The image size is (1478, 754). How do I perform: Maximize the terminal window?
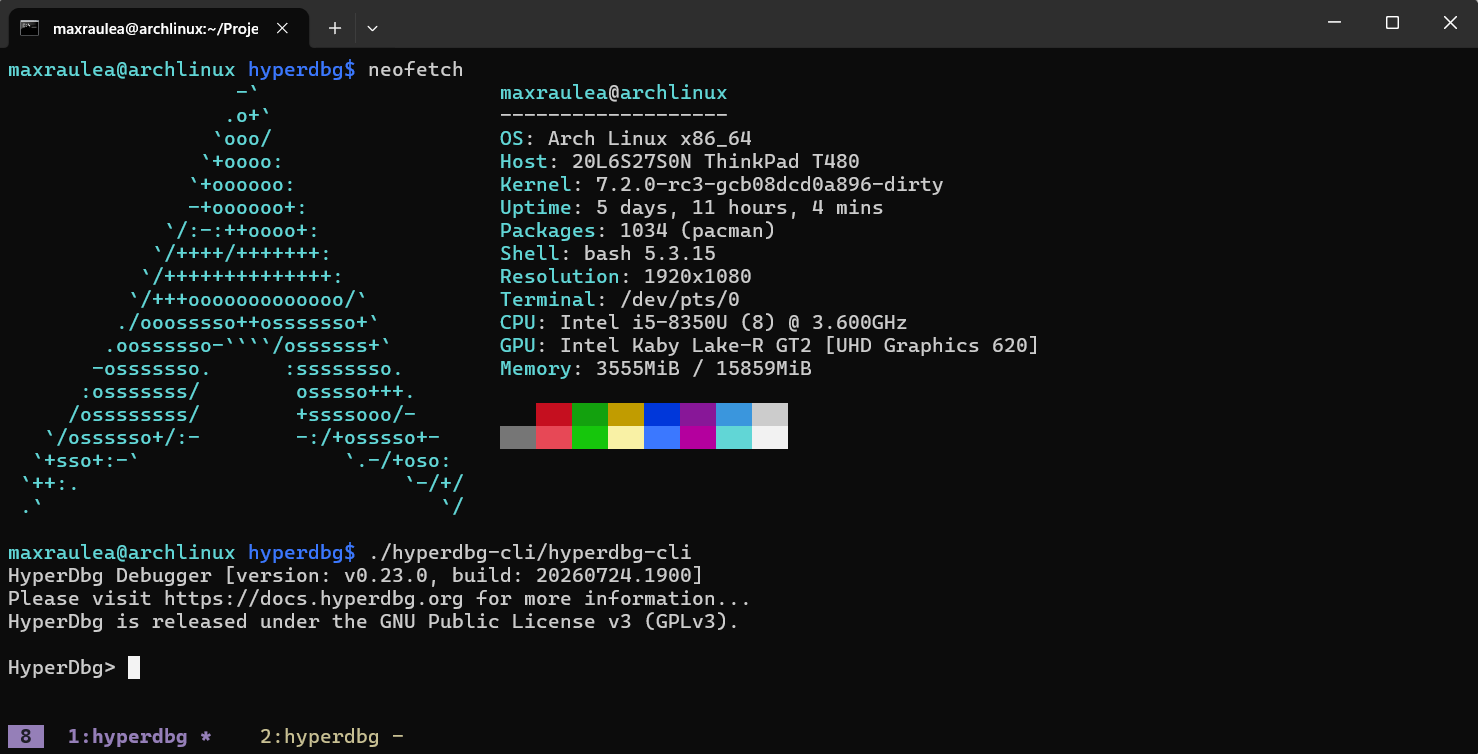(1392, 23)
